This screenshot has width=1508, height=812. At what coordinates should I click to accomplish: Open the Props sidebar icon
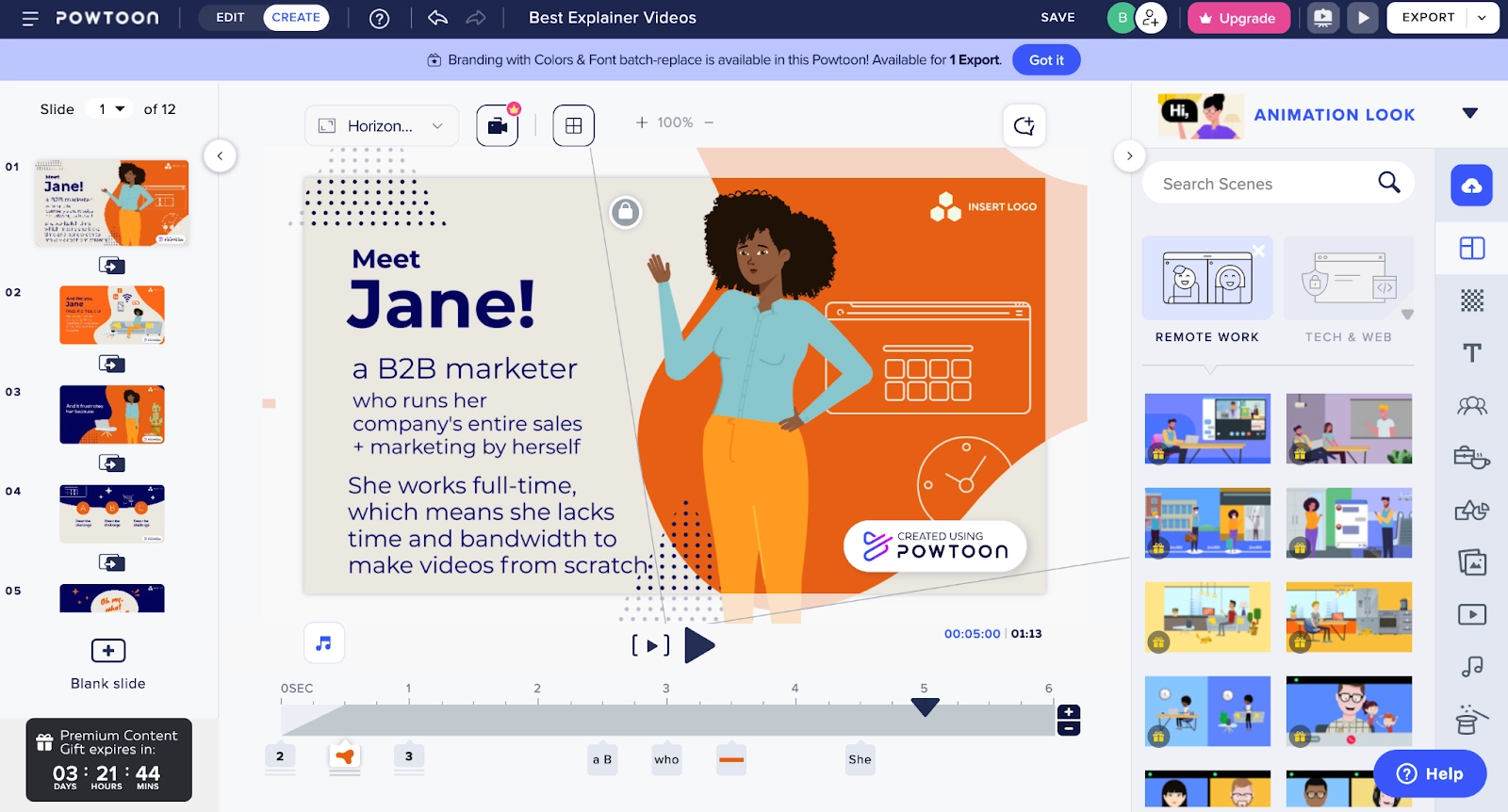(1472, 458)
